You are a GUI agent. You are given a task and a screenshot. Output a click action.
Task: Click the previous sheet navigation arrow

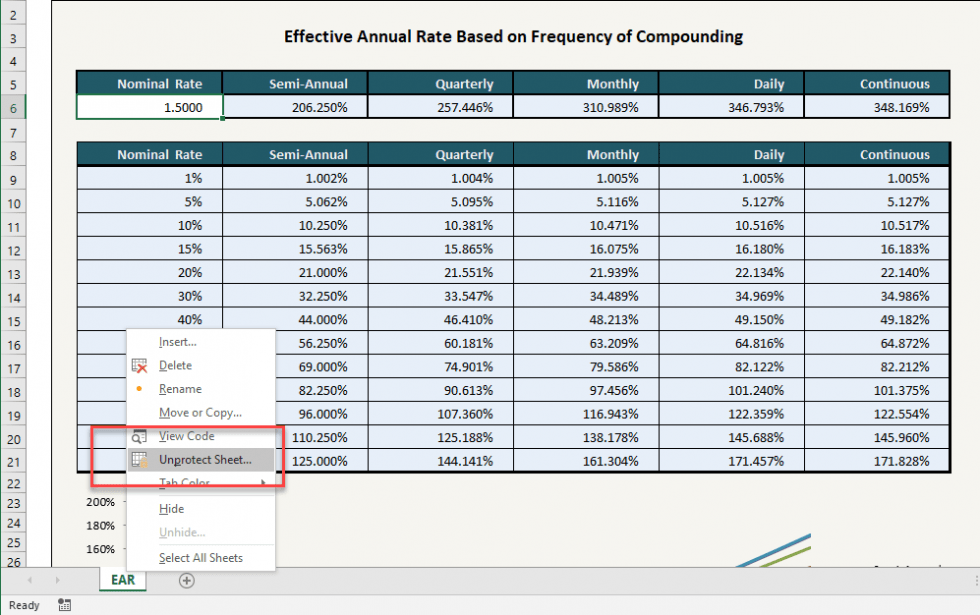(28, 580)
